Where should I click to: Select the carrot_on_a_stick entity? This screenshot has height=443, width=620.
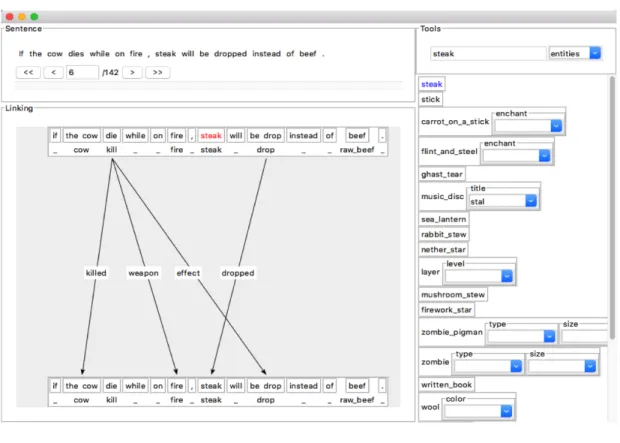pos(455,121)
